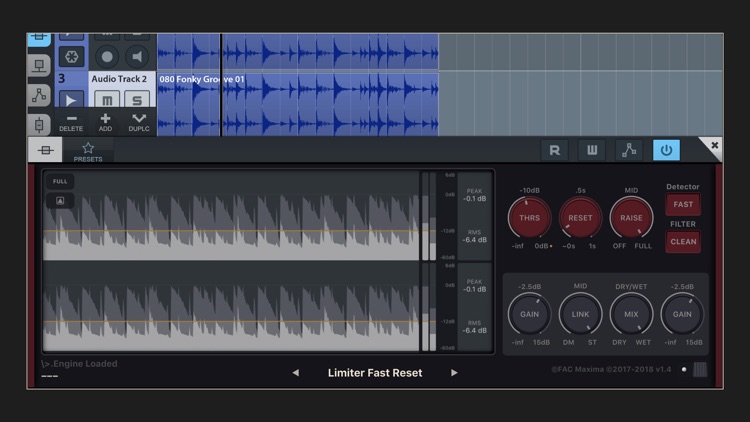Toggle the CLEAN filter button

pos(683,242)
